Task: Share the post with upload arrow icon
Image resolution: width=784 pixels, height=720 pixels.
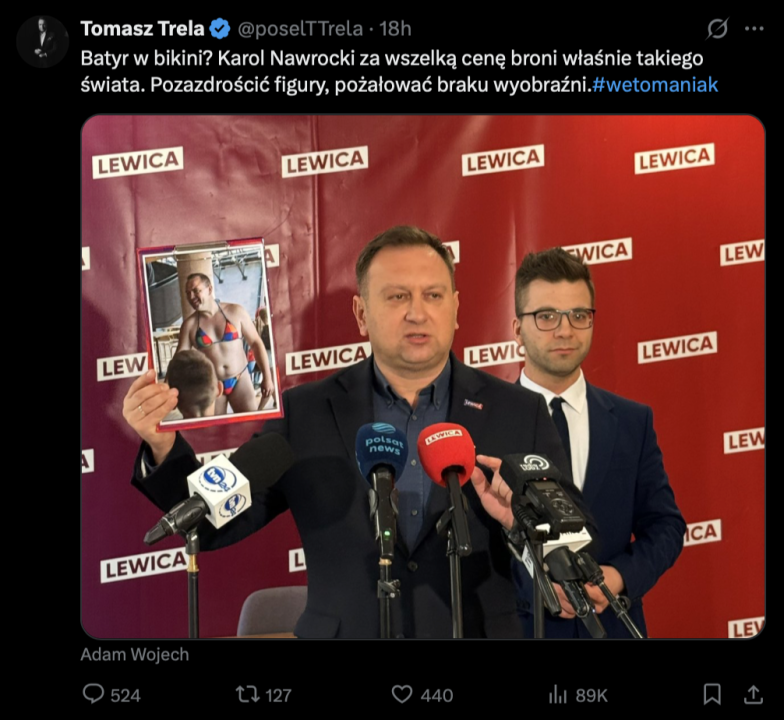Action: click(754, 694)
